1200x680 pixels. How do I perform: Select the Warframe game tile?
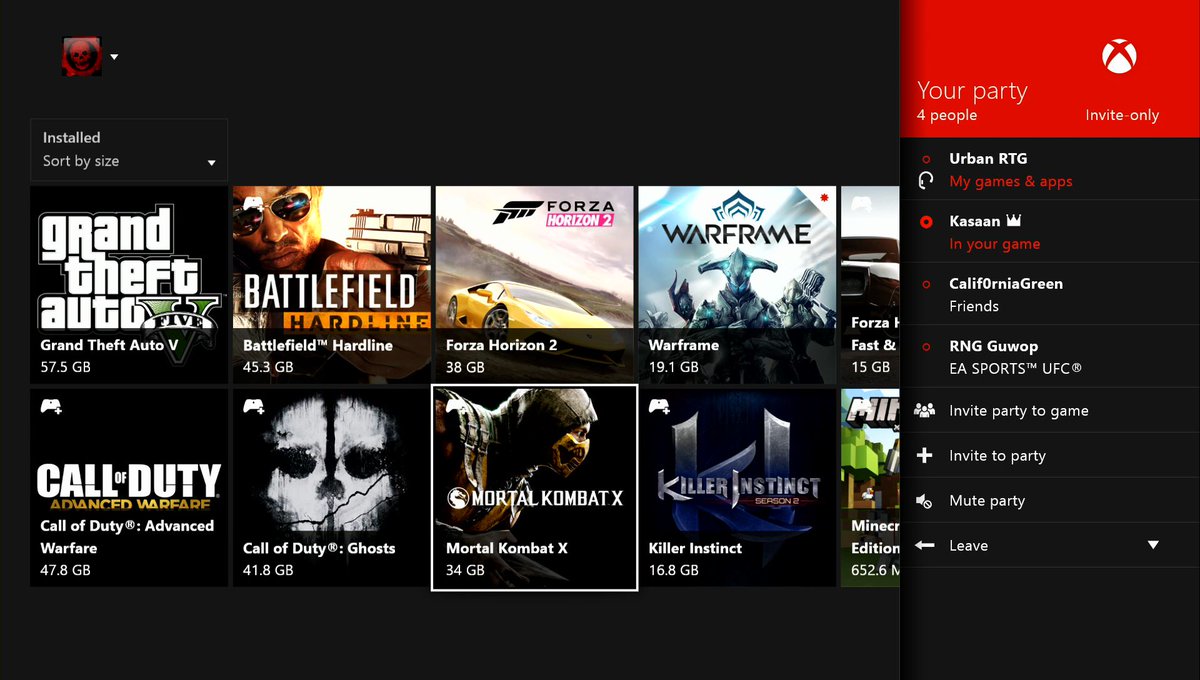coord(737,285)
